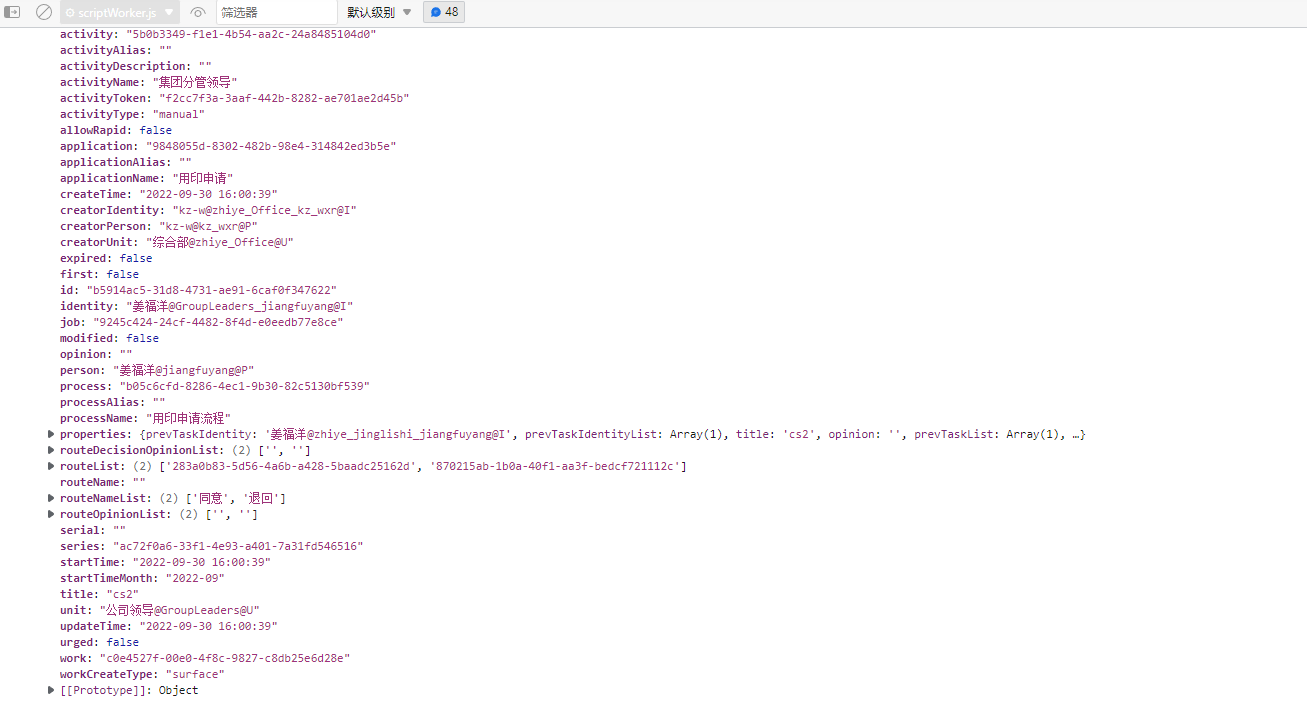Viewport: 1307px width, 702px height.
Task: Select the activityToken value string
Action: point(284,98)
